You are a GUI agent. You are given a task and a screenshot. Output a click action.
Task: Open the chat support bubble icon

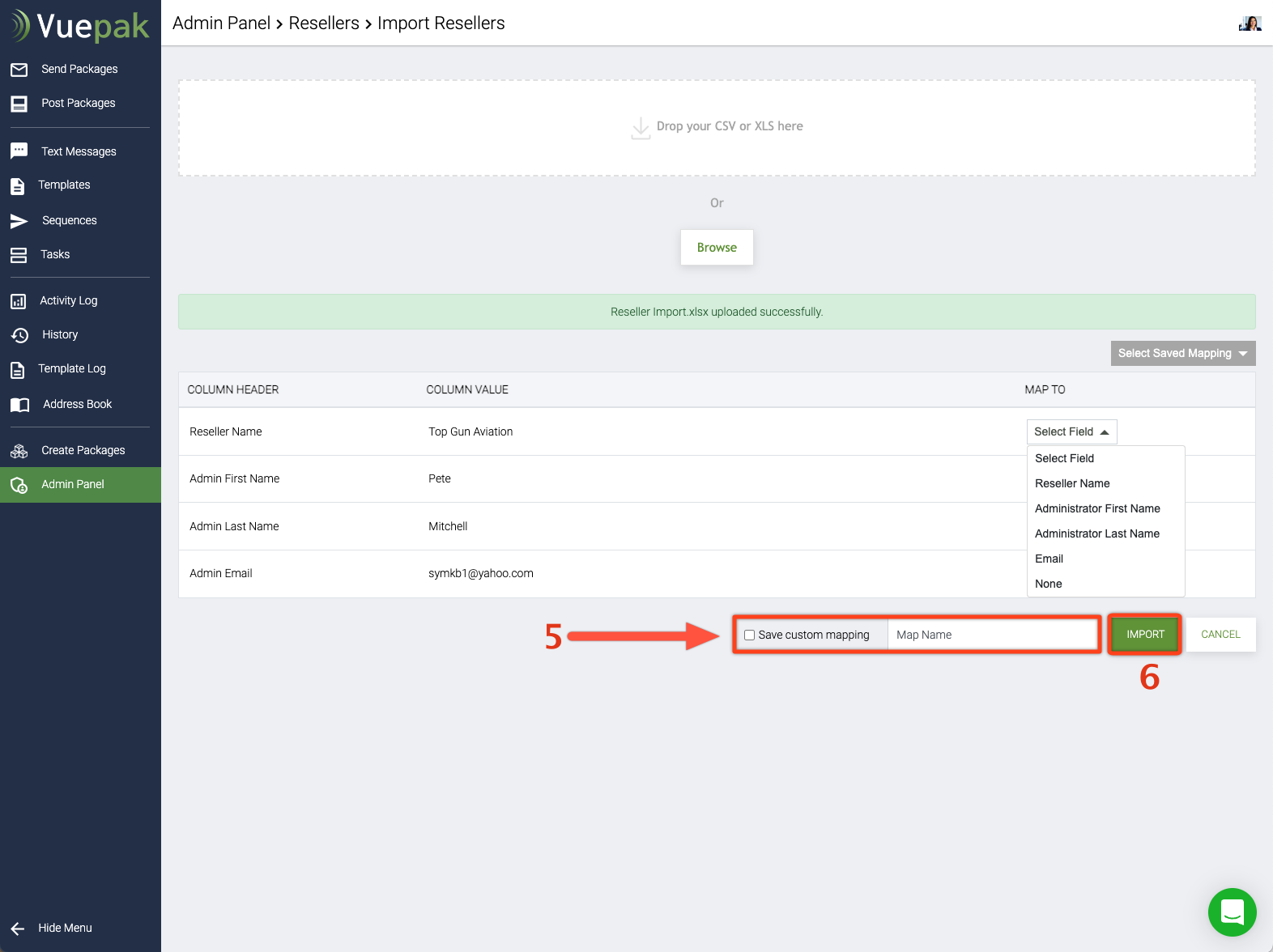pyautogui.click(x=1233, y=912)
